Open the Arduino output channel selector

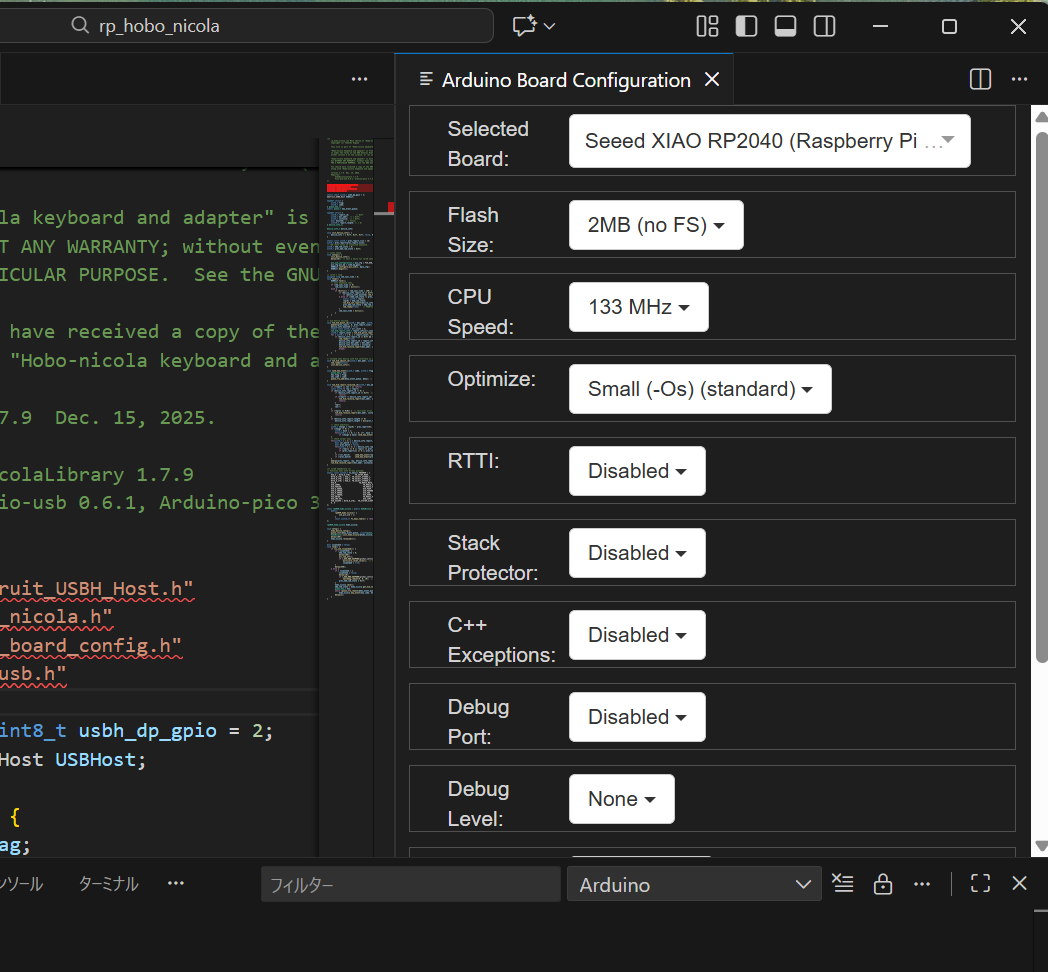coord(694,885)
